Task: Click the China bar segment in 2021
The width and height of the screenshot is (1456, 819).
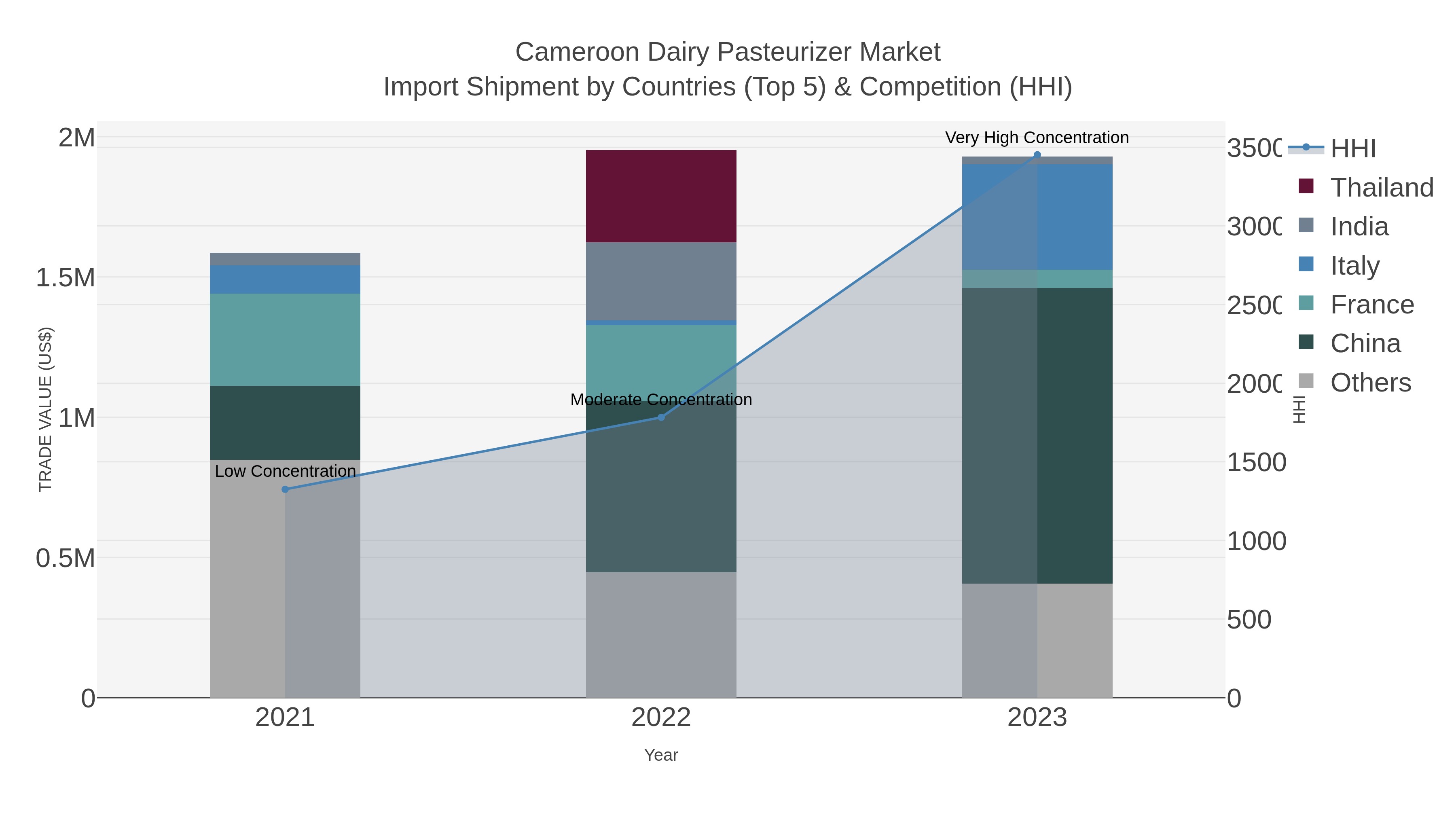Action: coord(285,423)
